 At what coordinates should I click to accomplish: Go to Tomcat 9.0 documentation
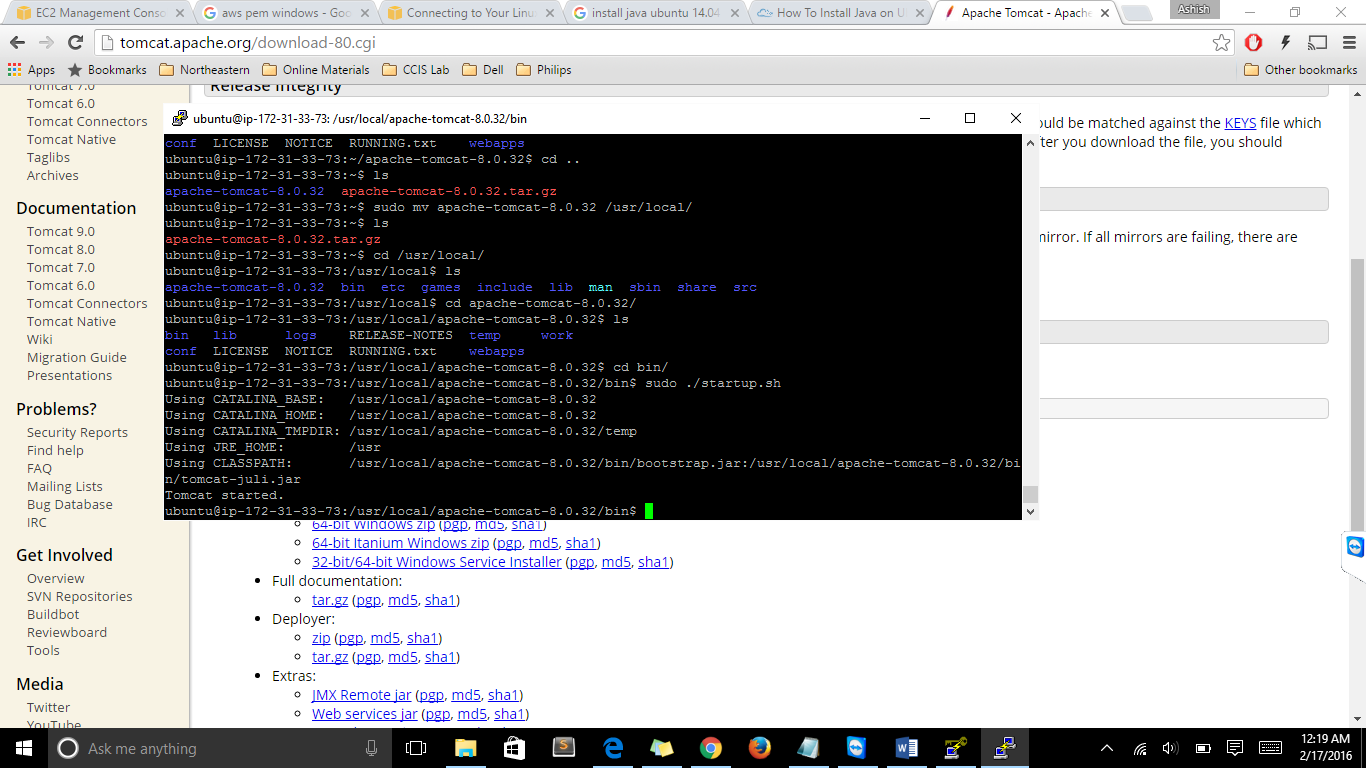(x=61, y=231)
